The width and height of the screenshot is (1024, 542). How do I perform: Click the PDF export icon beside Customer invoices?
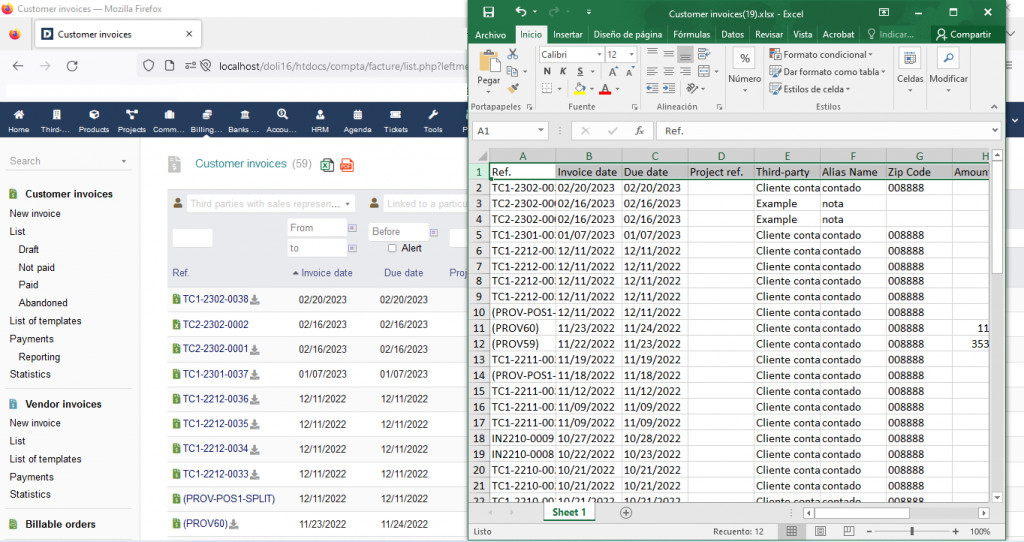347,165
